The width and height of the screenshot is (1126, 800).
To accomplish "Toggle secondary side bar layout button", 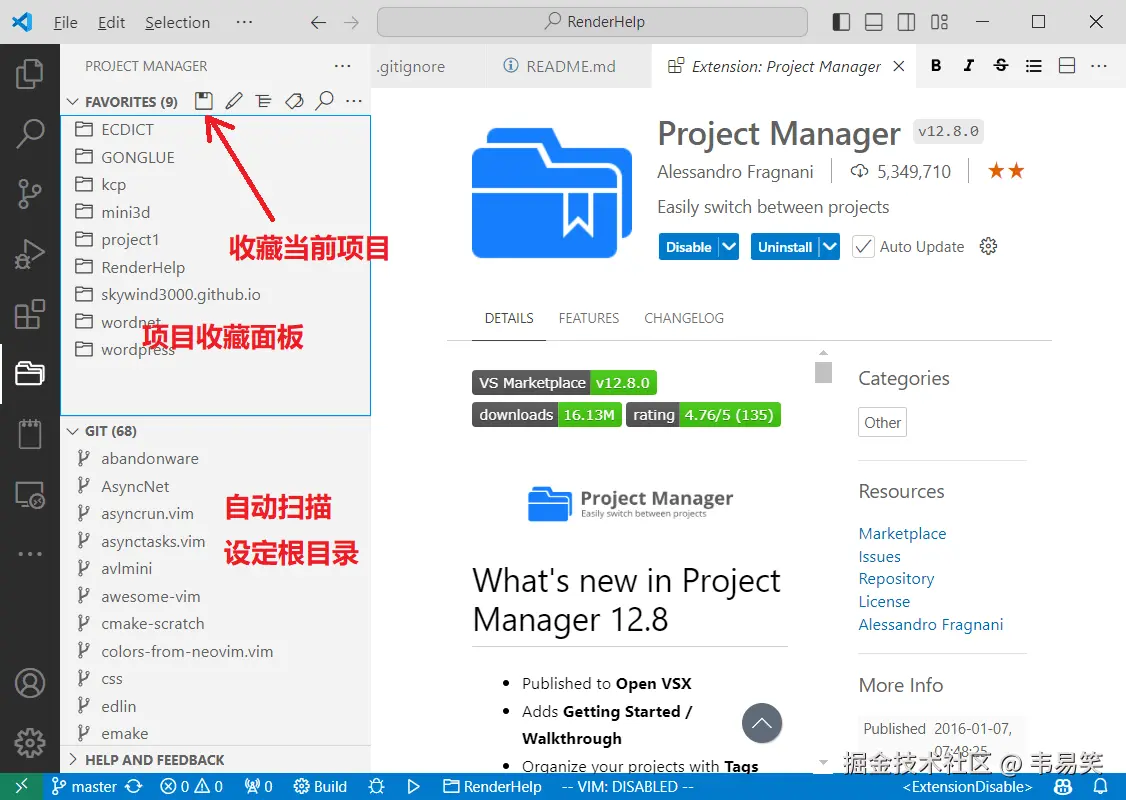I will click(906, 22).
